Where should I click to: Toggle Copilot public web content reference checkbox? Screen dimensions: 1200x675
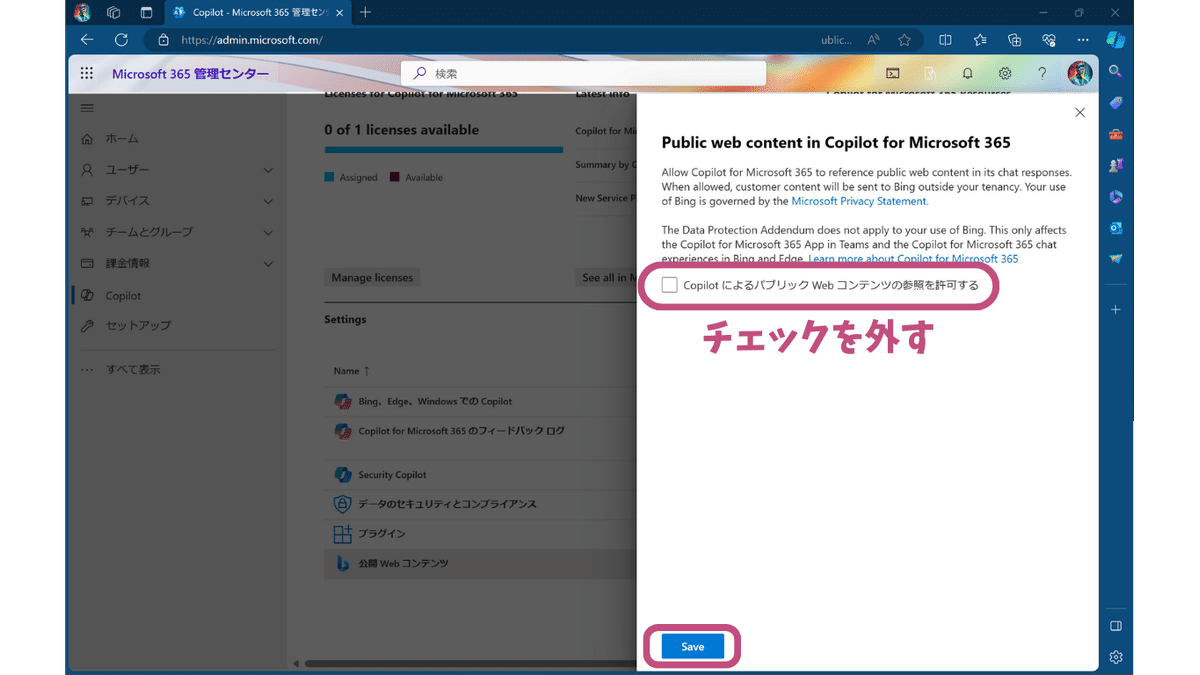pos(669,285)
